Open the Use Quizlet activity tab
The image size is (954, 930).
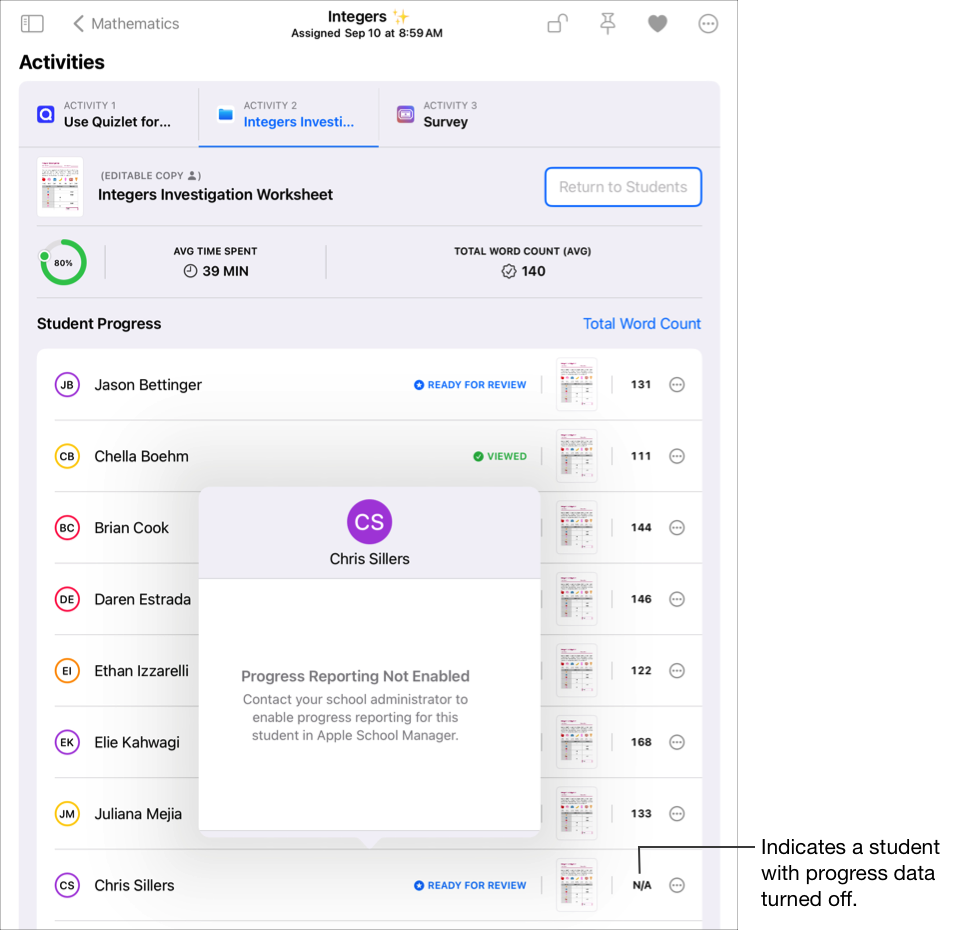point(108,114)
